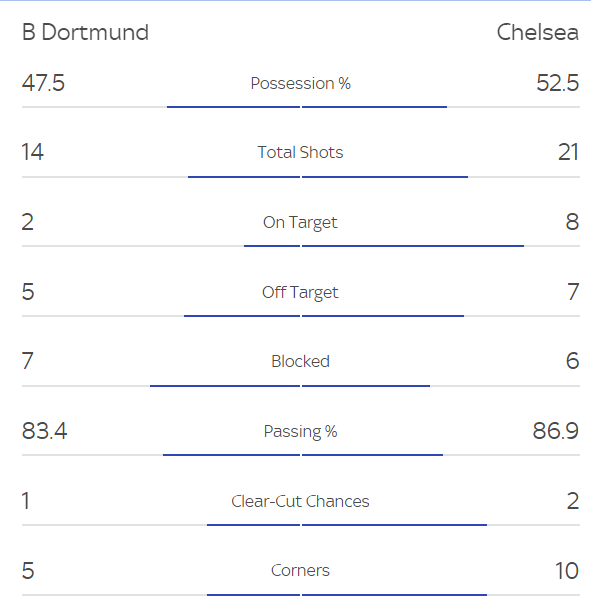Click the Corners stat label
The image size is (591, 604).
pyautogui.click(x=301, y=570)
